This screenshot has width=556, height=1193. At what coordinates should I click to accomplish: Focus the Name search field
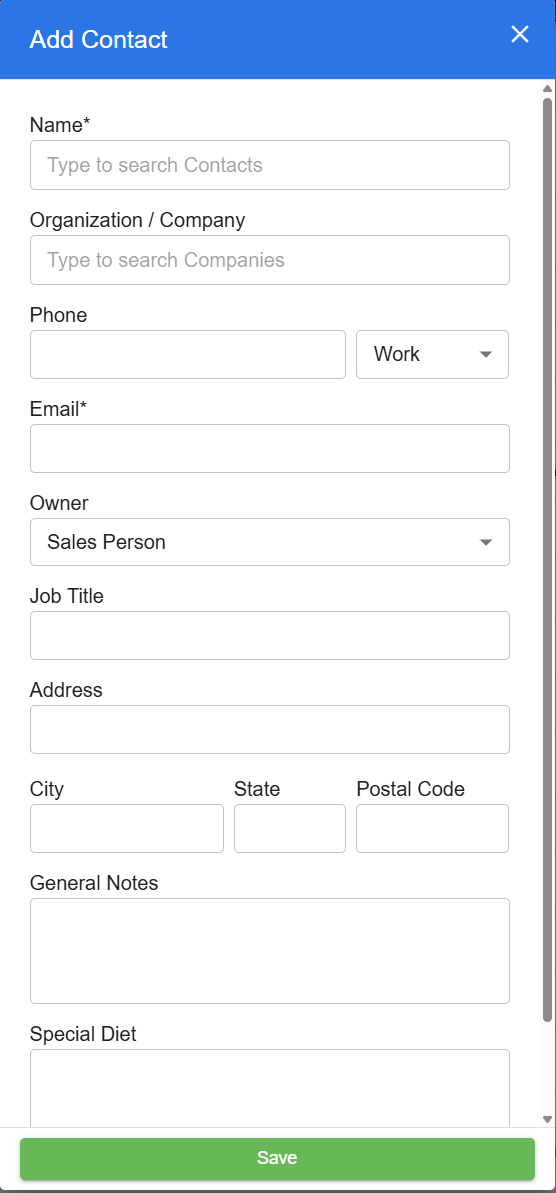pos(270,165)
